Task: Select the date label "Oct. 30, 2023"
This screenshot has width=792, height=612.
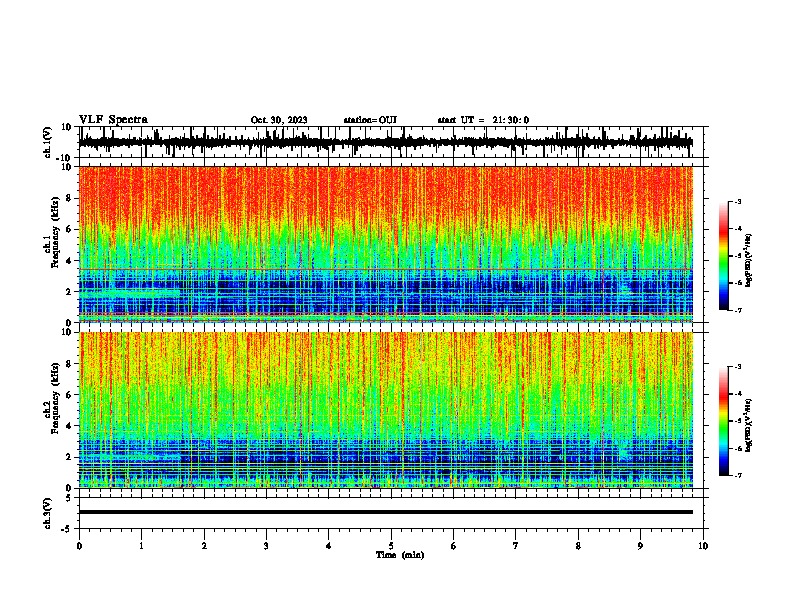Action: click(x=279, y=120)
